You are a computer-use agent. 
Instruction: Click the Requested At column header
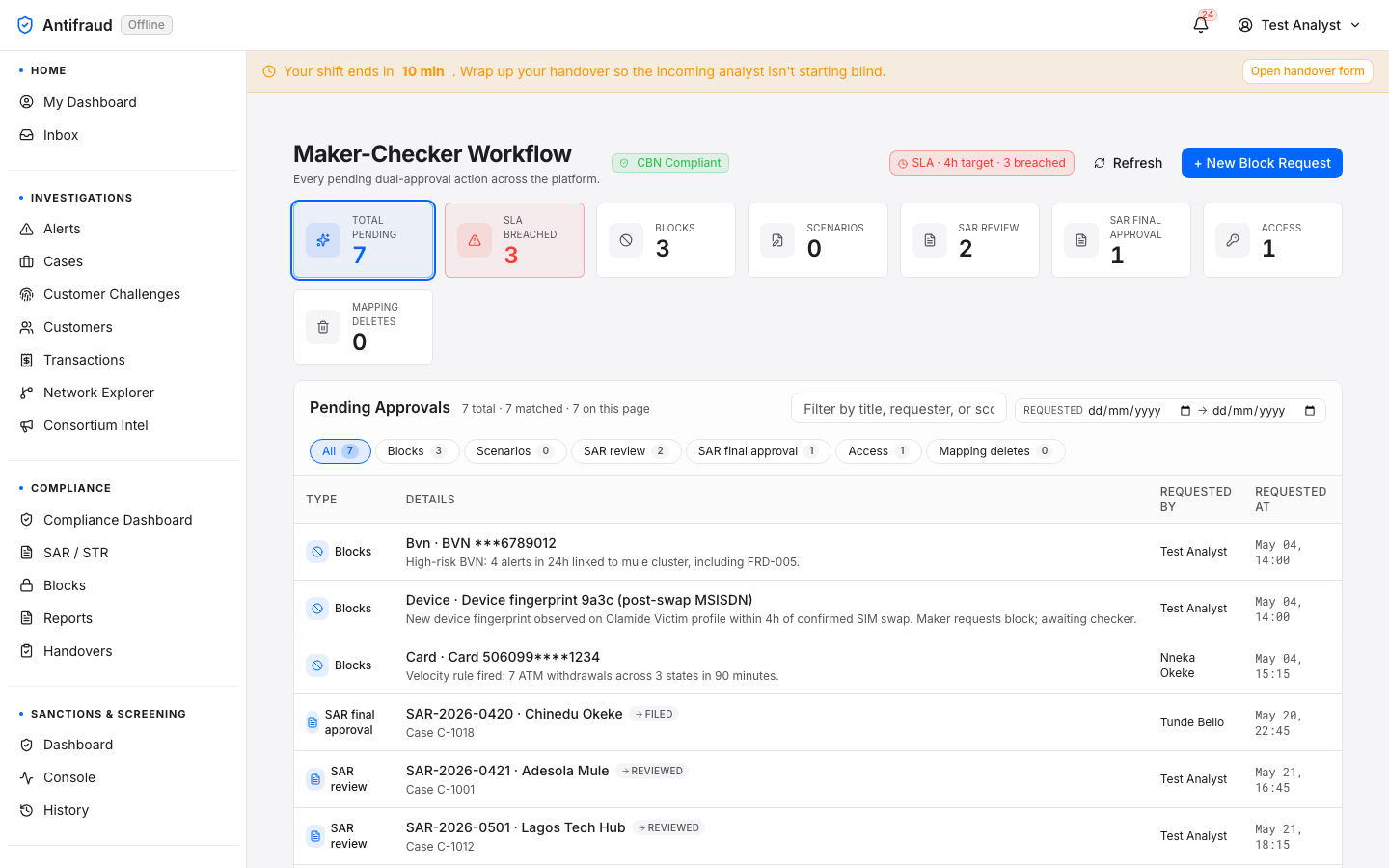tap(1291, 500)
